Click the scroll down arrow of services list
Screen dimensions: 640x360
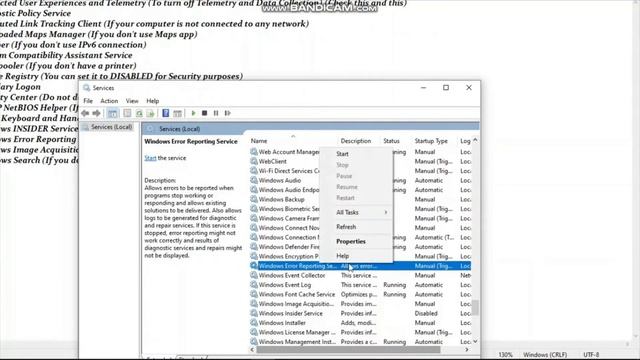pyautogui.click(x=475, y=341)
